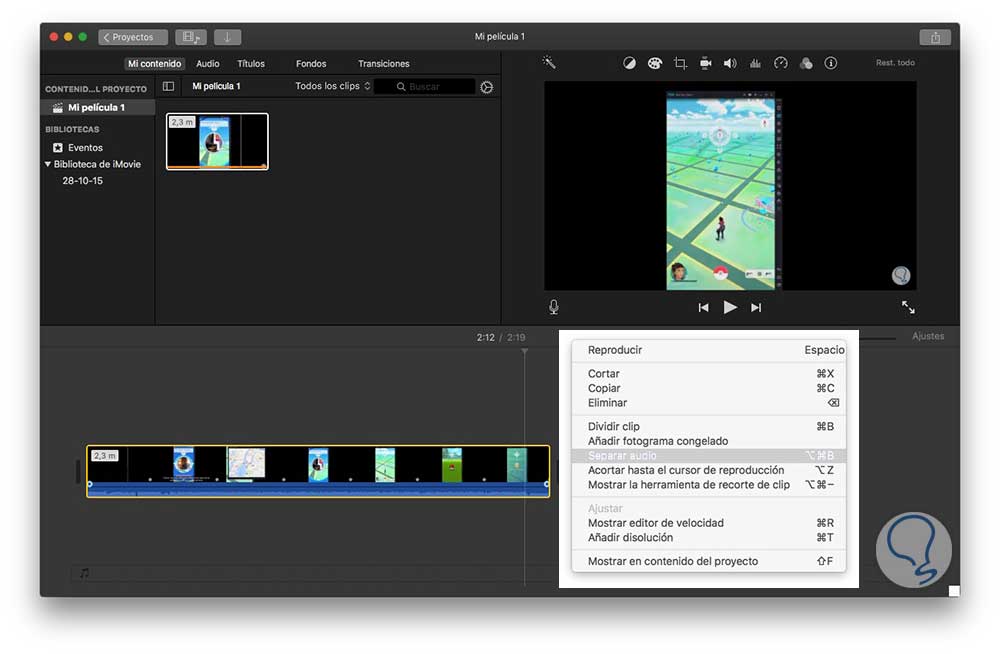Click the Buscar search field
Image resolution: width=1000 pixels, height=654 pixels.
[x=425, y=87]
